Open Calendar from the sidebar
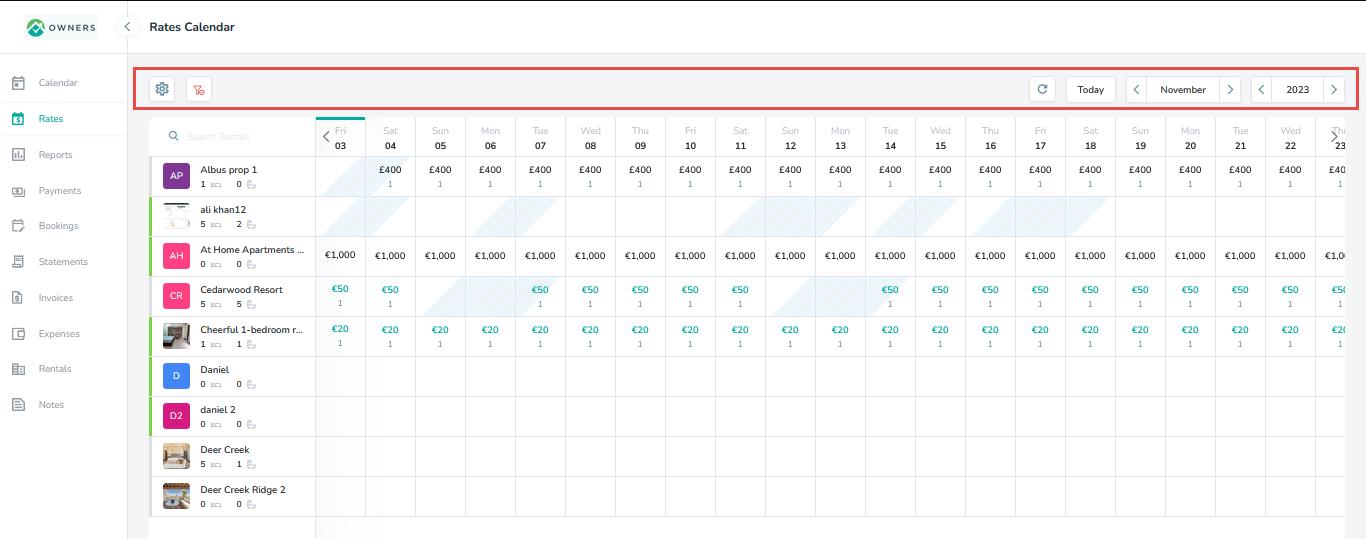Screen dimensions: 1366x539 57,83
